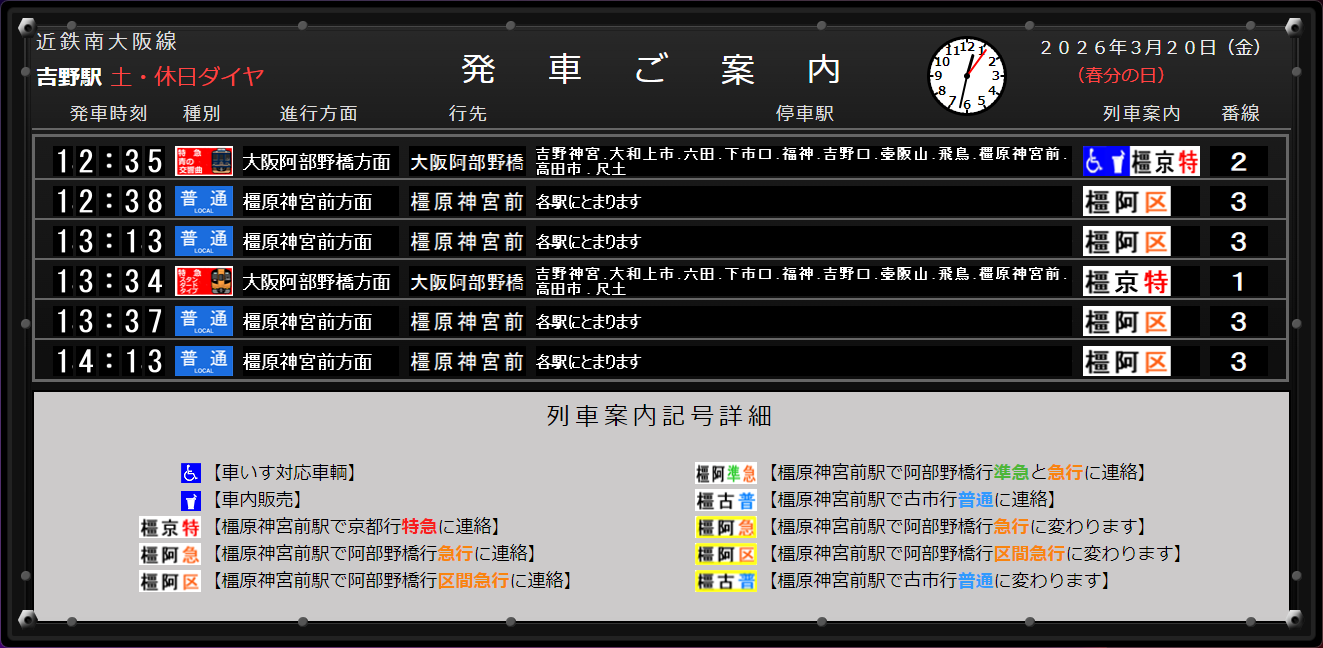The image size is (1323, 648).
Task: Click the 車内販売 cup icon in the legend
Action: click(190, 500)
